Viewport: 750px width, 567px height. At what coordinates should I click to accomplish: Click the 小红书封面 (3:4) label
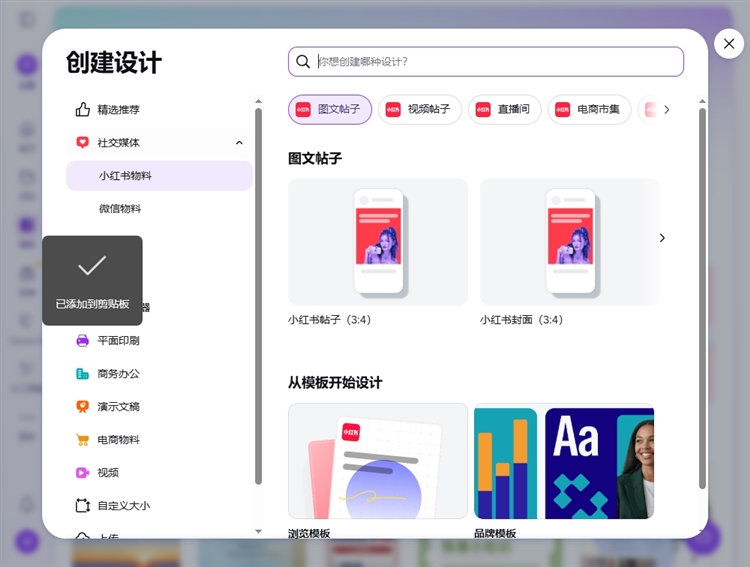click(521, 320)
